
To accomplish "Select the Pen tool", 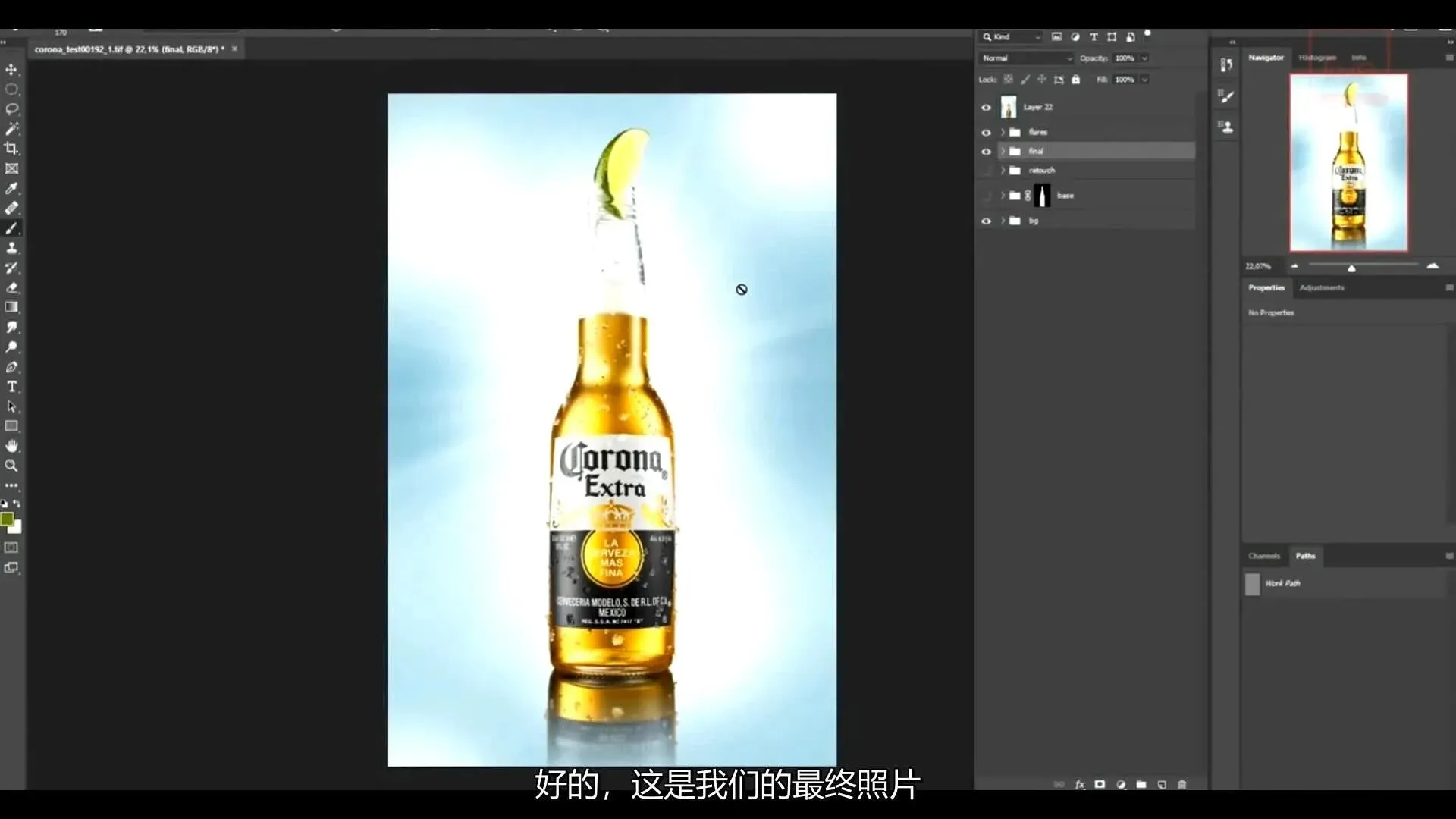I will (11, 367).
